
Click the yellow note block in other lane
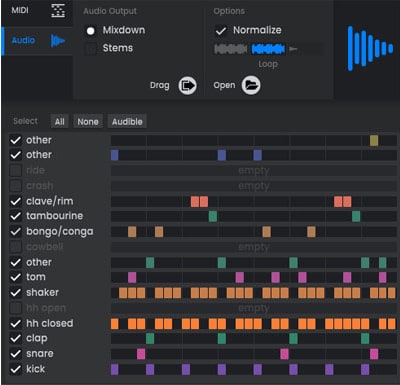coord(374,140)
